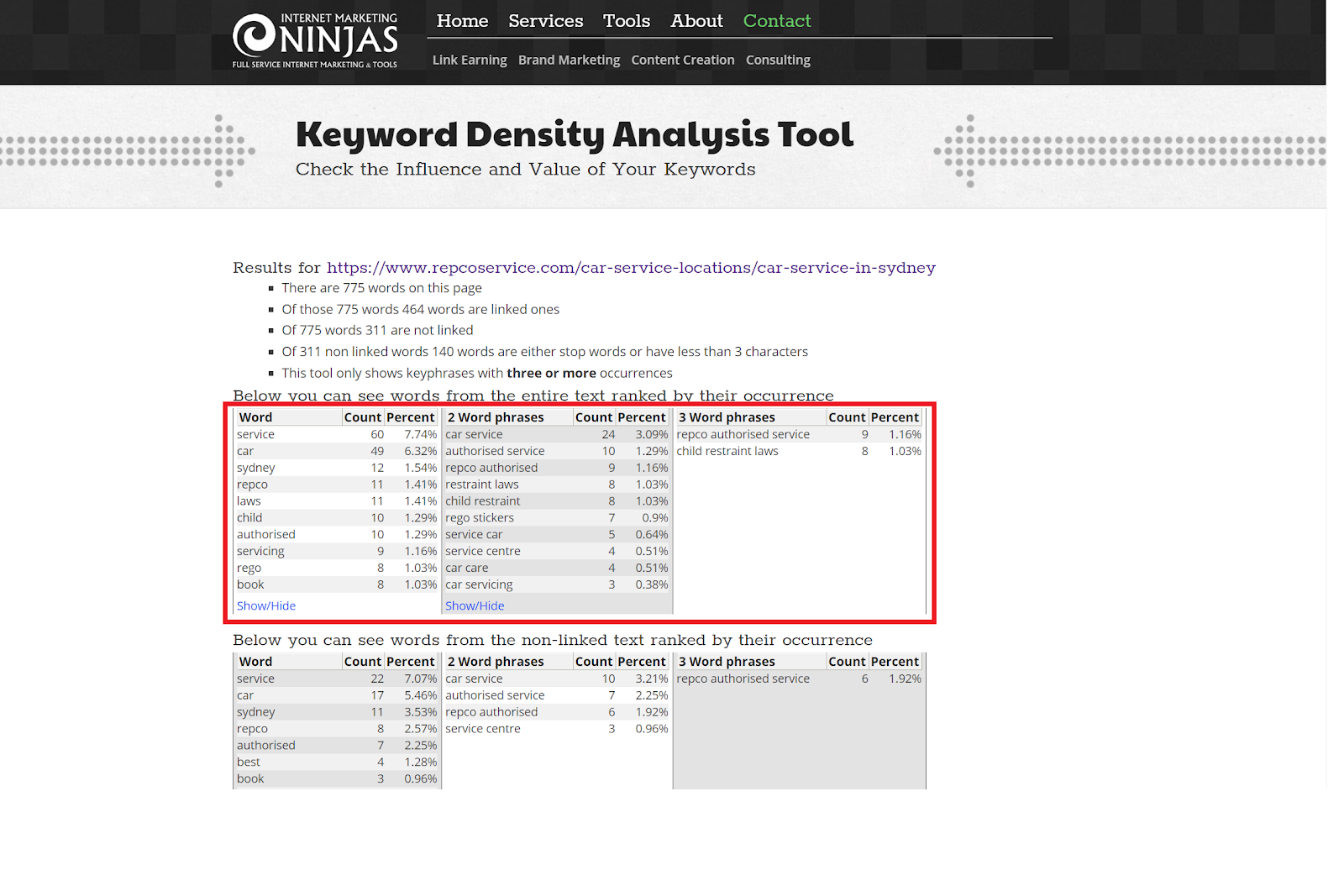Visit the Consulting submenu link
1344x896 pixels.
point(778,60)
